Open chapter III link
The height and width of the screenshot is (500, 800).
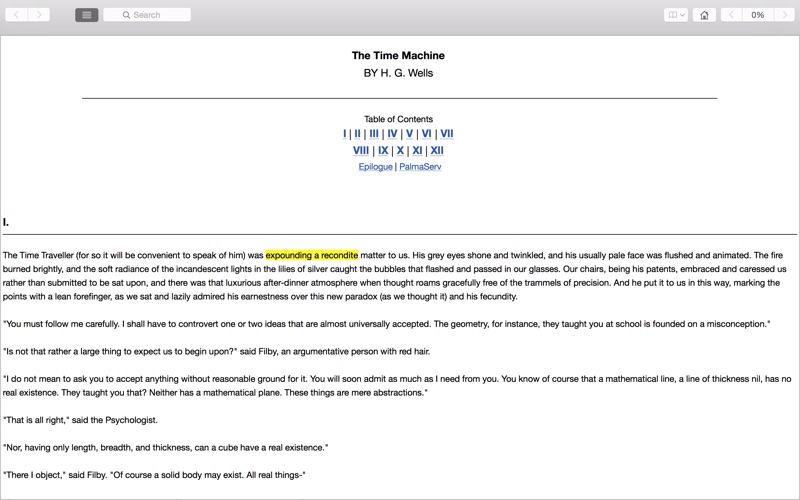click(374, 134)
